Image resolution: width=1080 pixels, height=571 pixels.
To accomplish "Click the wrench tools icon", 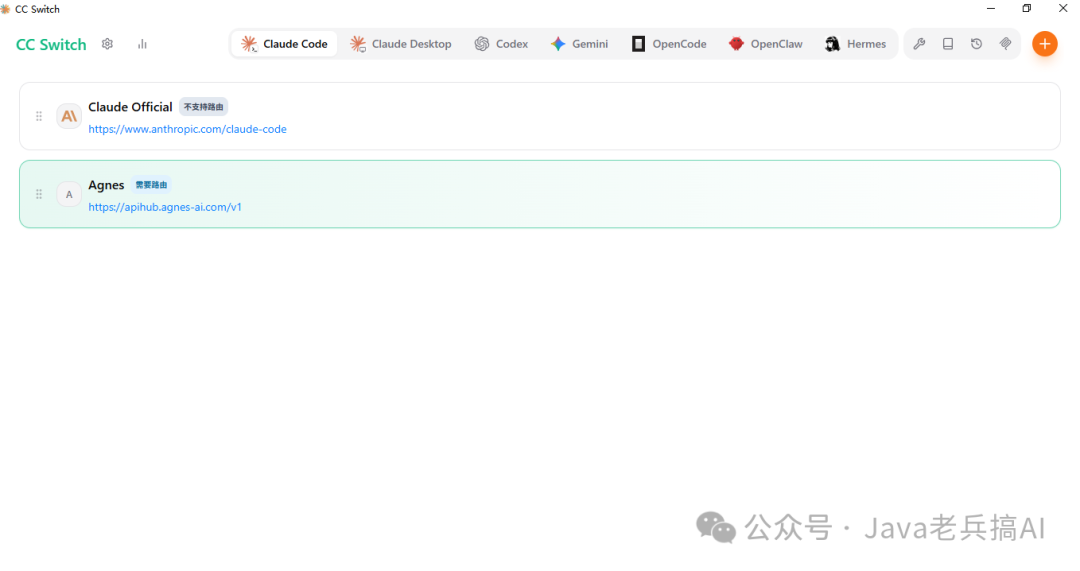I will click(919, 44).
